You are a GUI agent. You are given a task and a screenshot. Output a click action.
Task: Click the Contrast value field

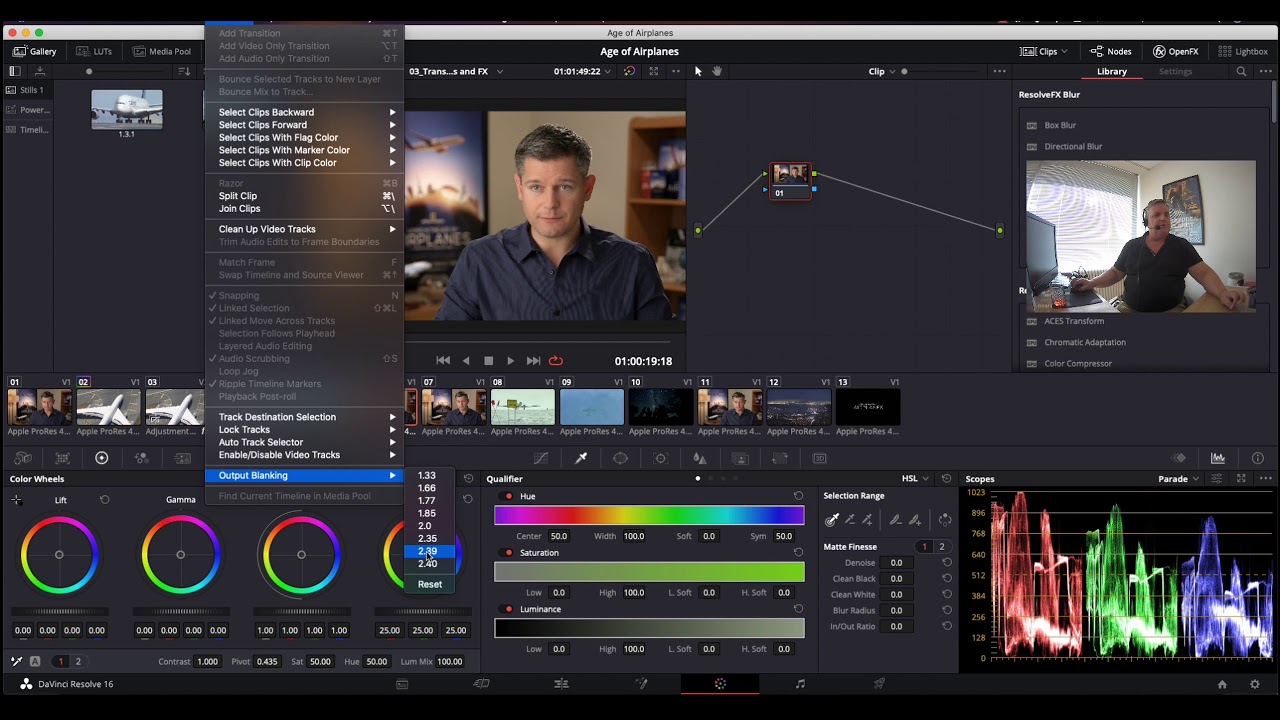(207, 661)
